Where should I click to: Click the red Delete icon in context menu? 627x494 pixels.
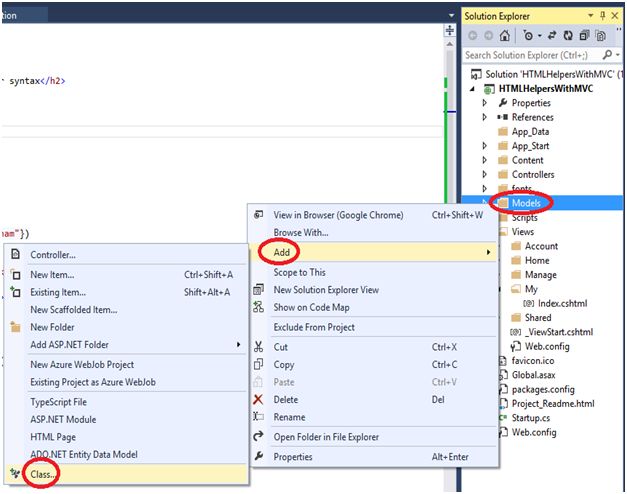258,399
